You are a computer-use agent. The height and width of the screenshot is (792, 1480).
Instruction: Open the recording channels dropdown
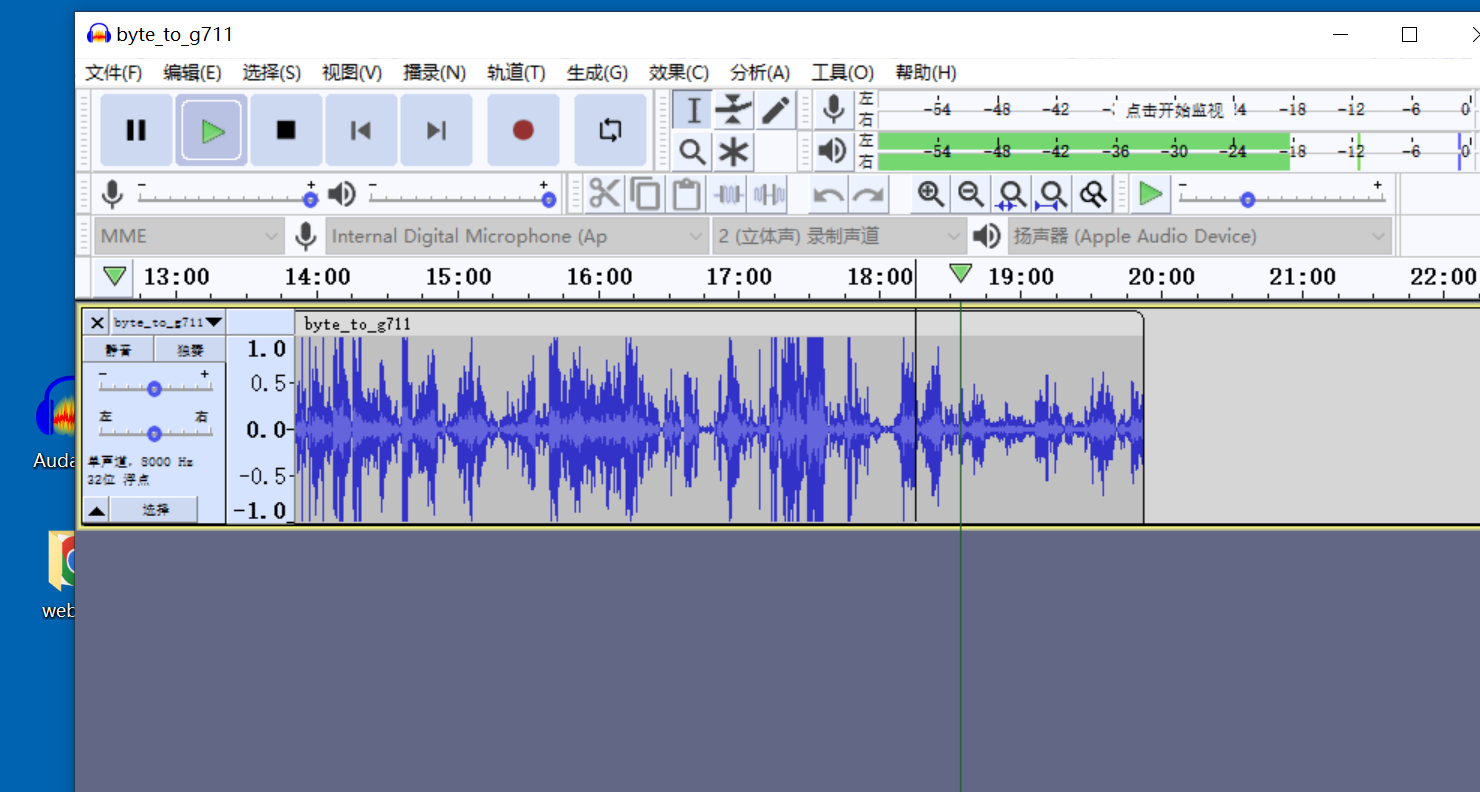click(839, 236)
